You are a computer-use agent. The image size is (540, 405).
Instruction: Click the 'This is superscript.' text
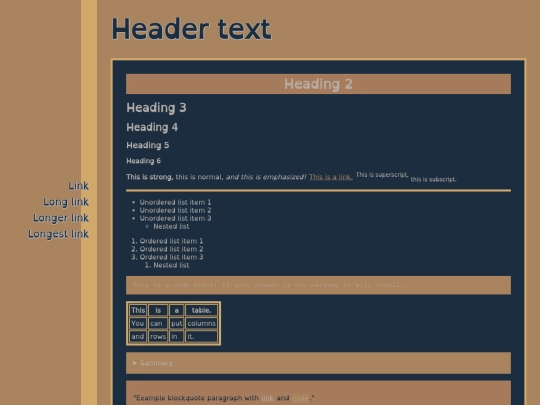[x=382, y=175]
